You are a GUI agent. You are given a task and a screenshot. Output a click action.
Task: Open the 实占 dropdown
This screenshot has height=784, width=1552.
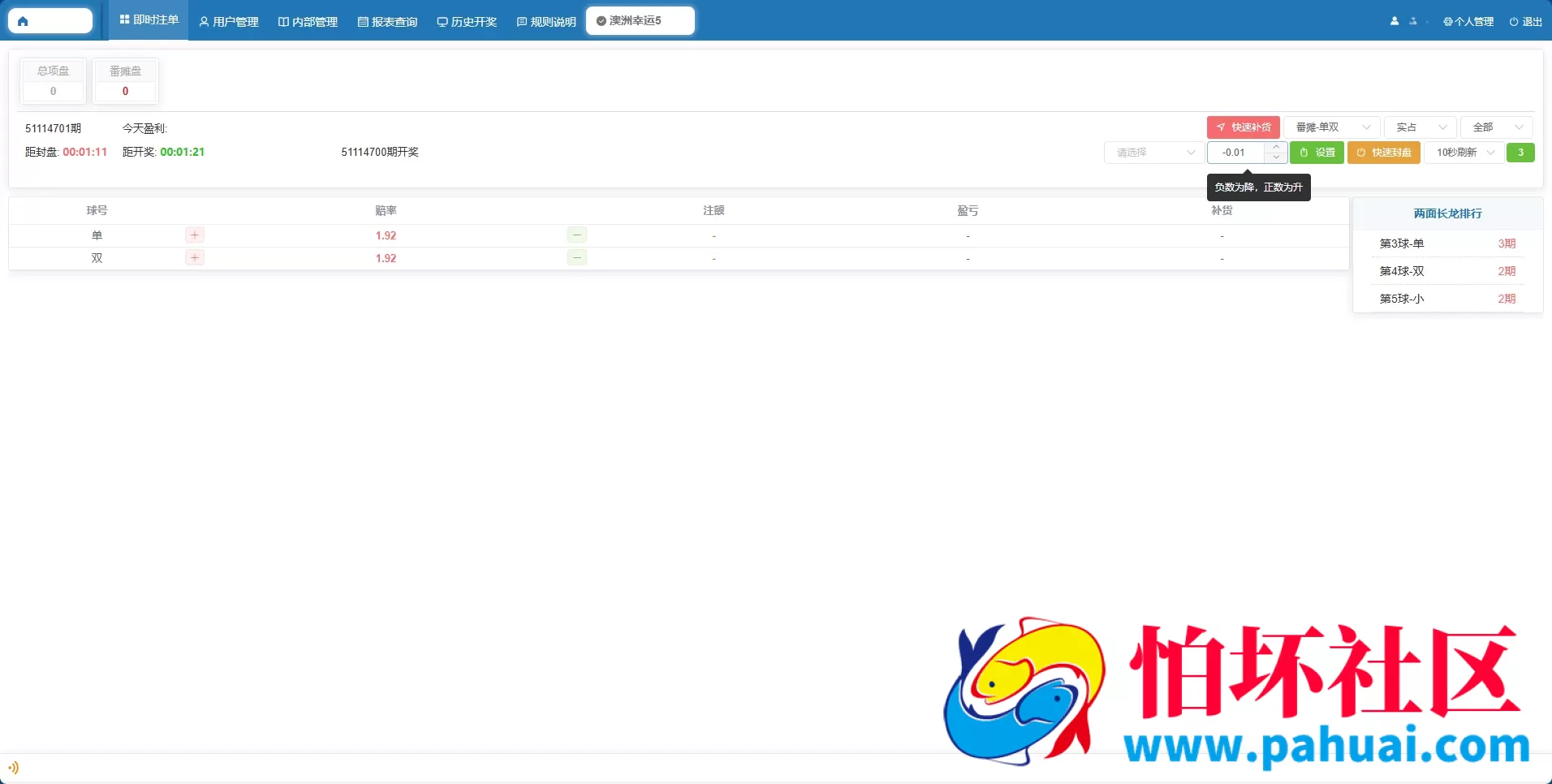click(x=1421, y=127)
